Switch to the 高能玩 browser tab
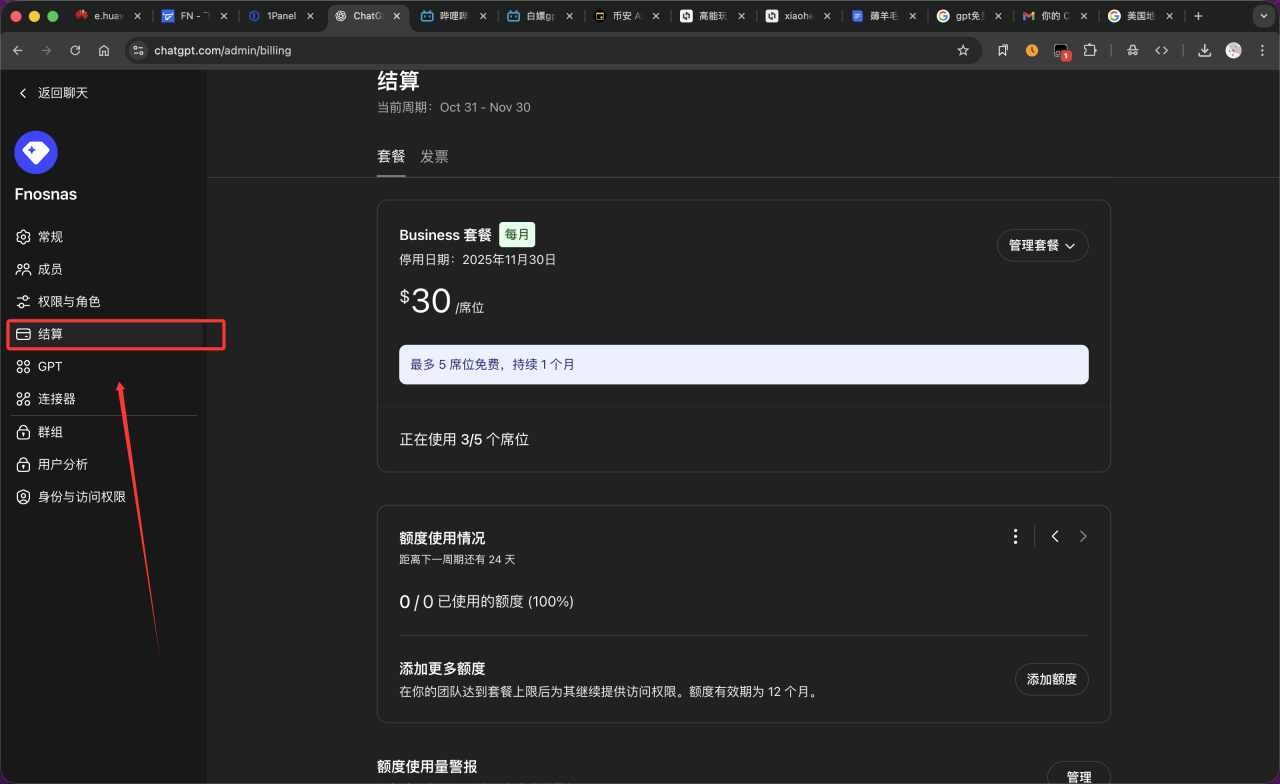The height and width of the screenshot is (784, 1280). tap(713, 16)
